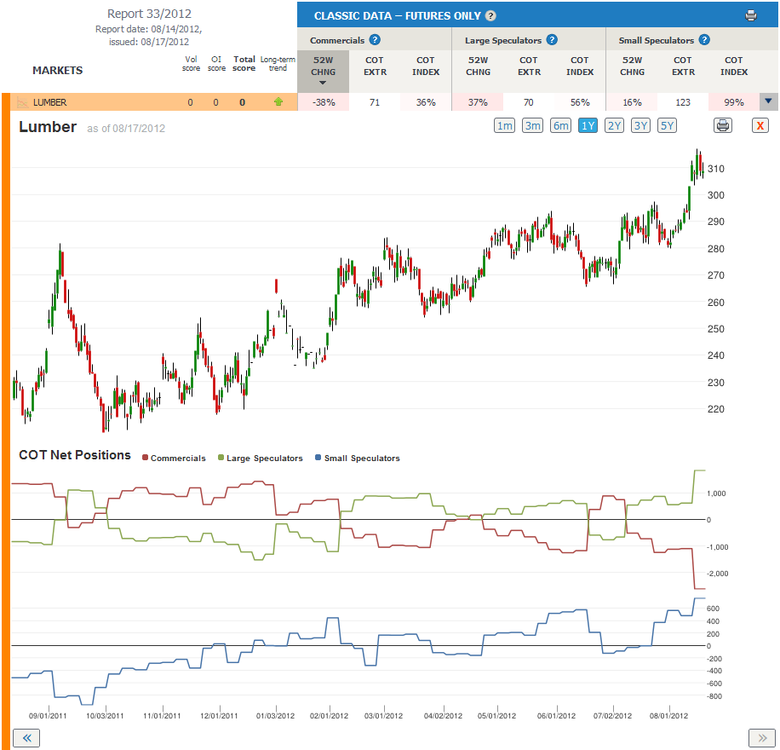Click the small chart icon beside LUMBER
This screenshot has height=750, width=780.
point(22,102)
